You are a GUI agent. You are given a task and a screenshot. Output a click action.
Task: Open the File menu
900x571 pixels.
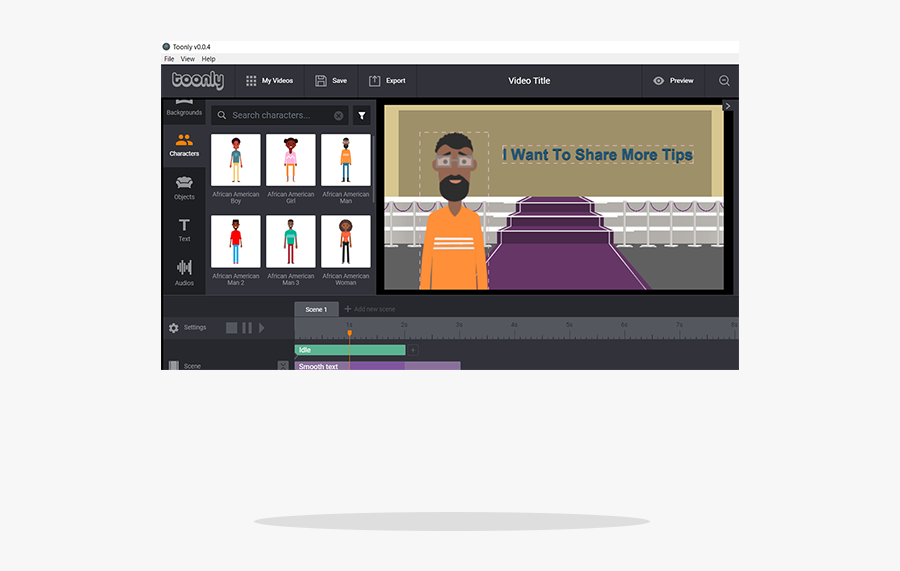point(169,59)
